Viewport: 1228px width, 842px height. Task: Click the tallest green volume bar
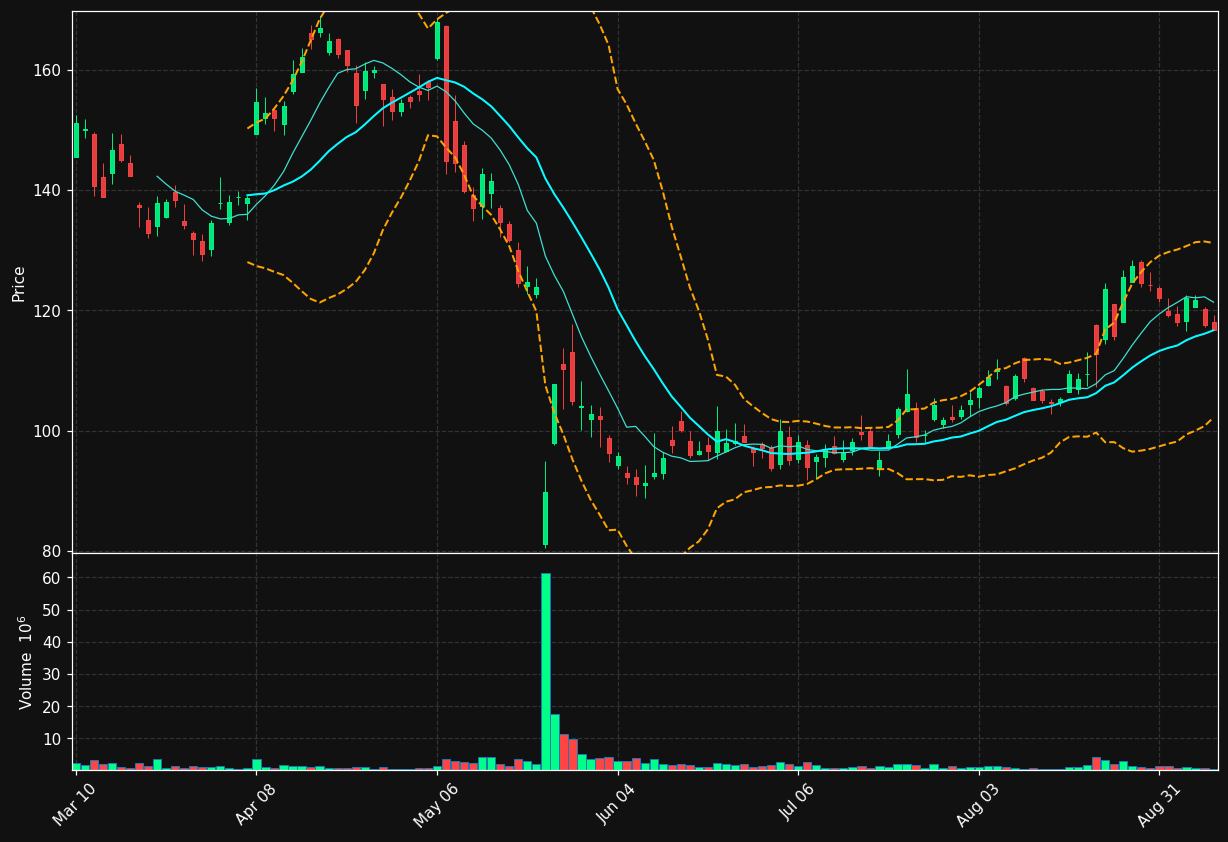coord(545,671)
